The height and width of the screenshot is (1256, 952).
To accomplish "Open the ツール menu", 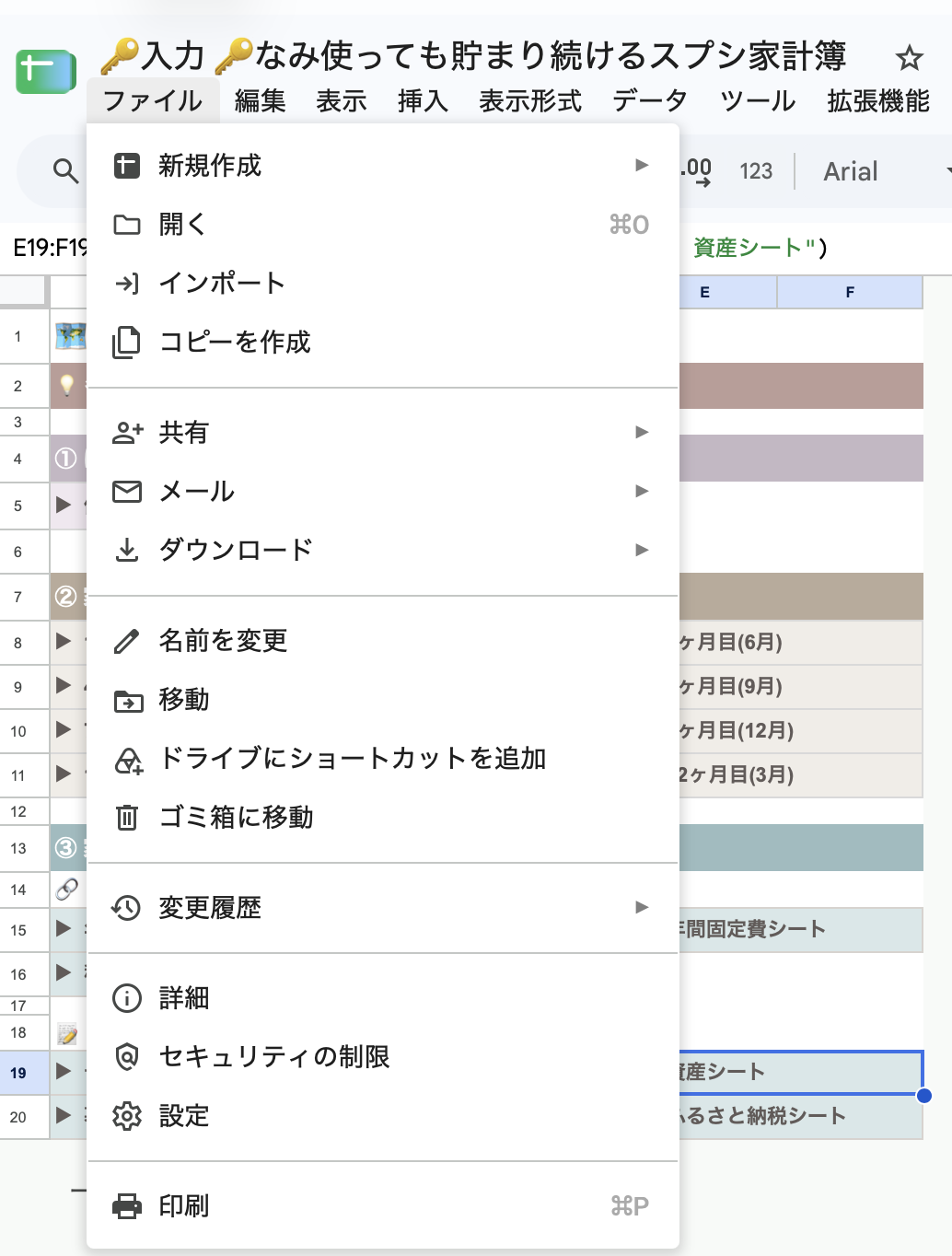I will [758, 100].
